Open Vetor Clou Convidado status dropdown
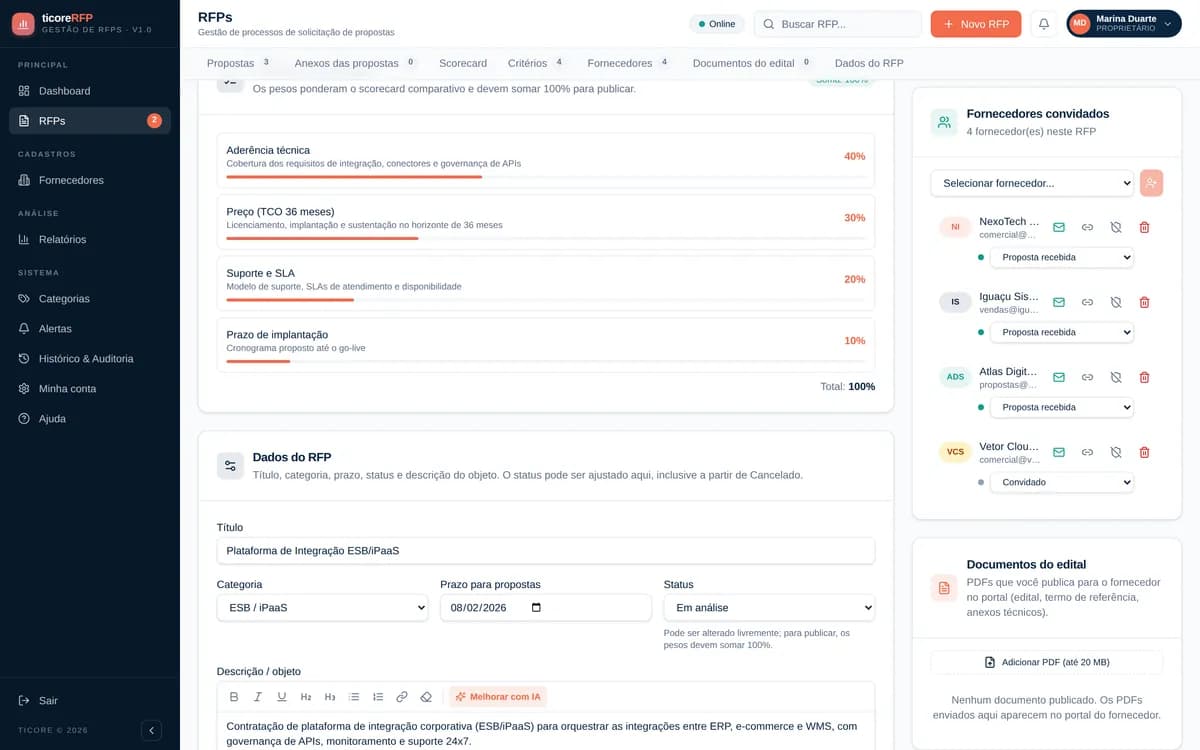Viewport: 1200px width, 750px height. 1062,482
